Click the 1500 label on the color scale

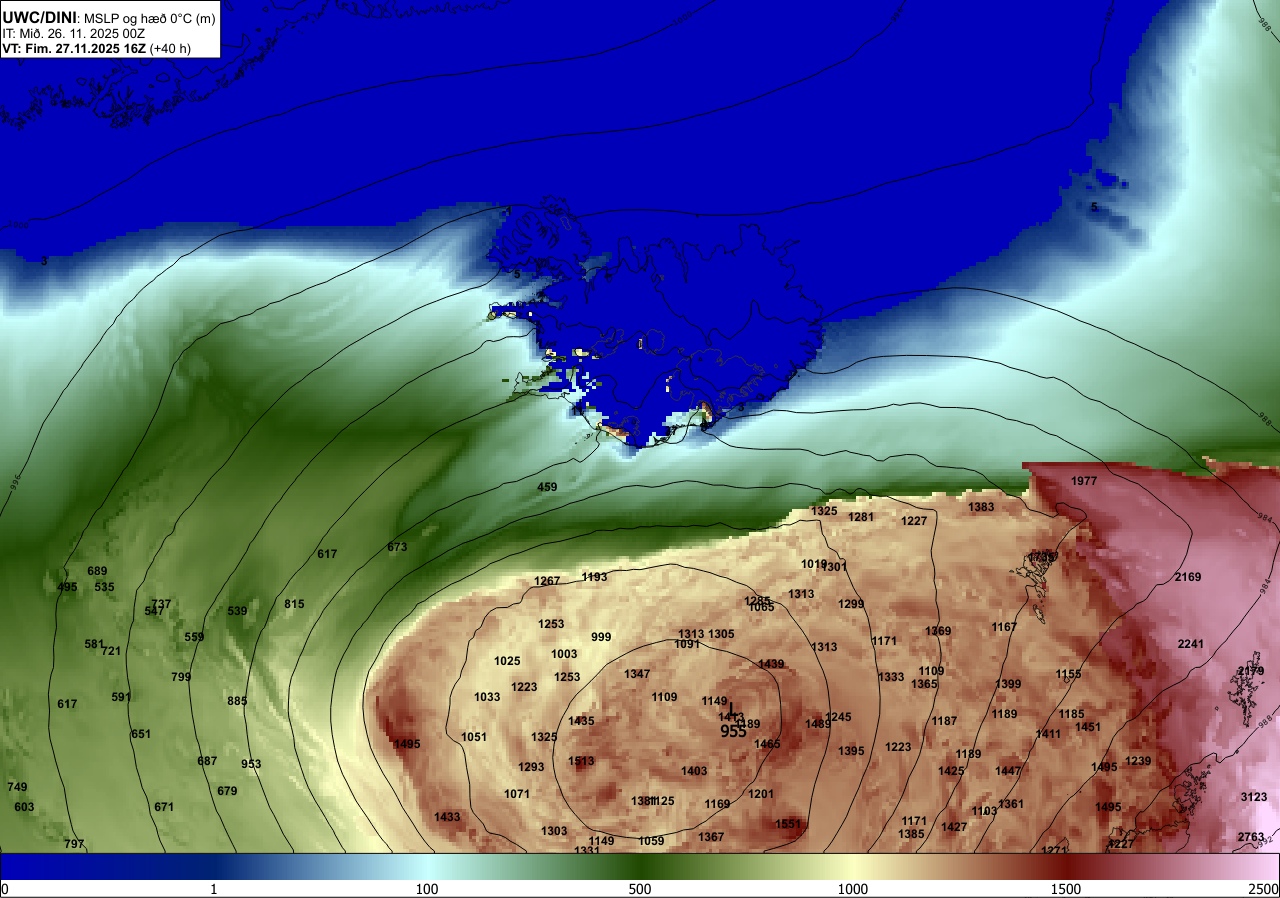point(1066,889)
